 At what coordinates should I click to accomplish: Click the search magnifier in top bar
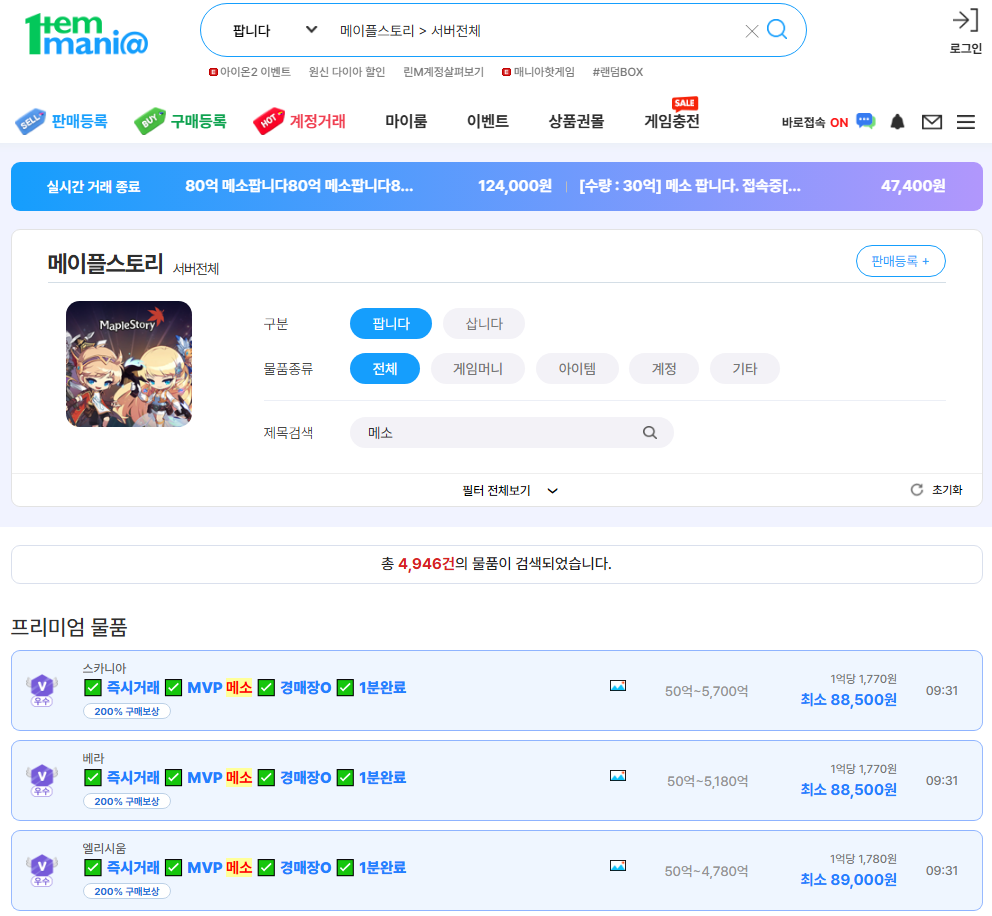coord(777,29)
